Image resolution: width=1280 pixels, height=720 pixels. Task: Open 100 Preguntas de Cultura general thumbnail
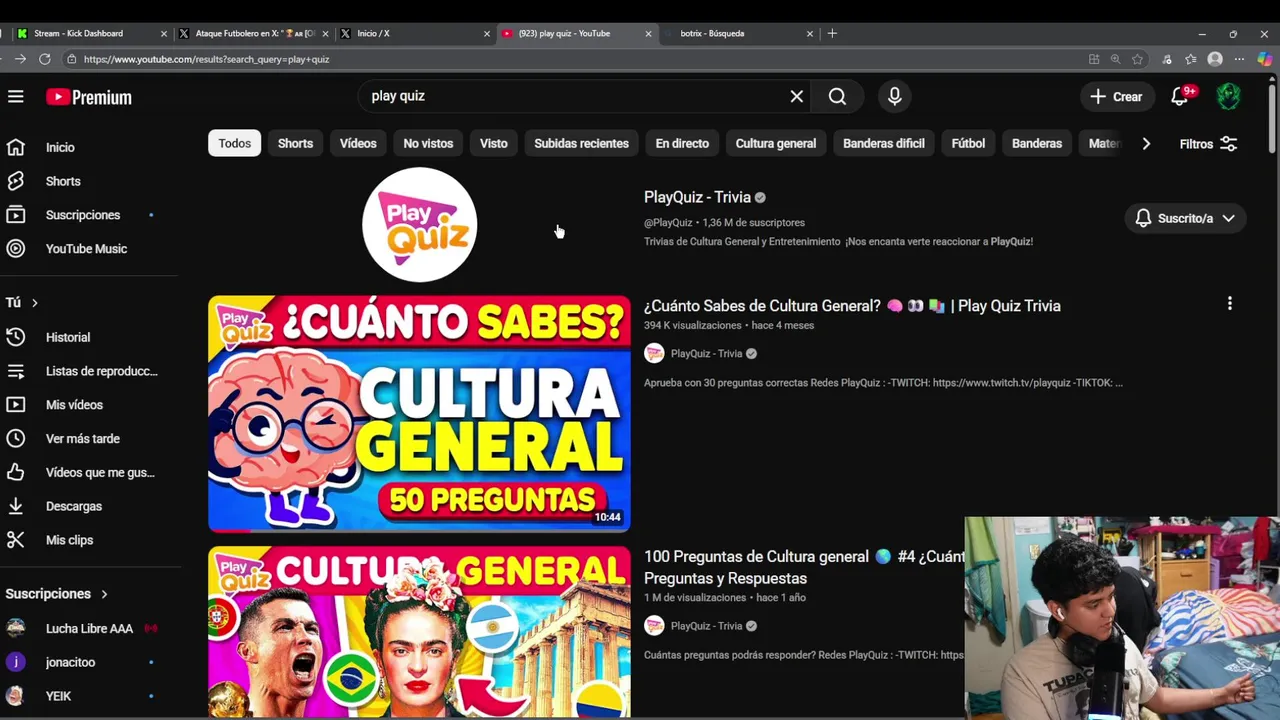tap(419, 632)
